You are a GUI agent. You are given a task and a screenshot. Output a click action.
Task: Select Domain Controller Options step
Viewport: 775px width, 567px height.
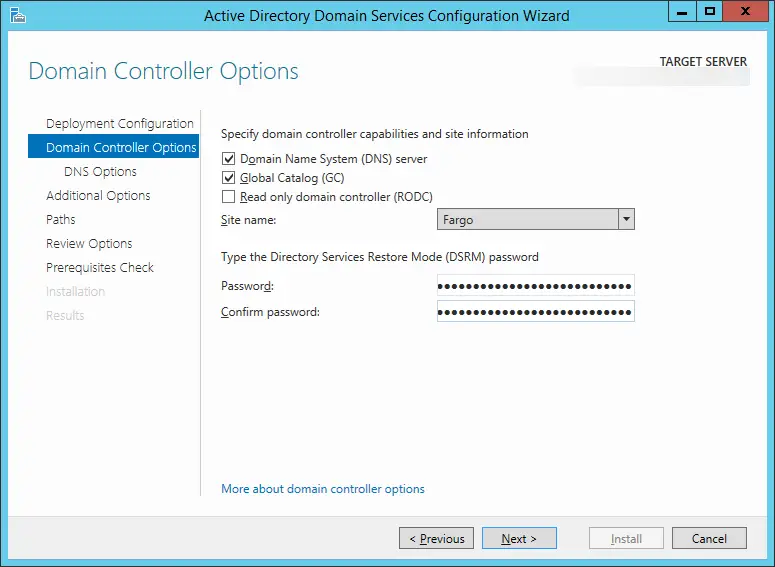(x=114, y=146)
